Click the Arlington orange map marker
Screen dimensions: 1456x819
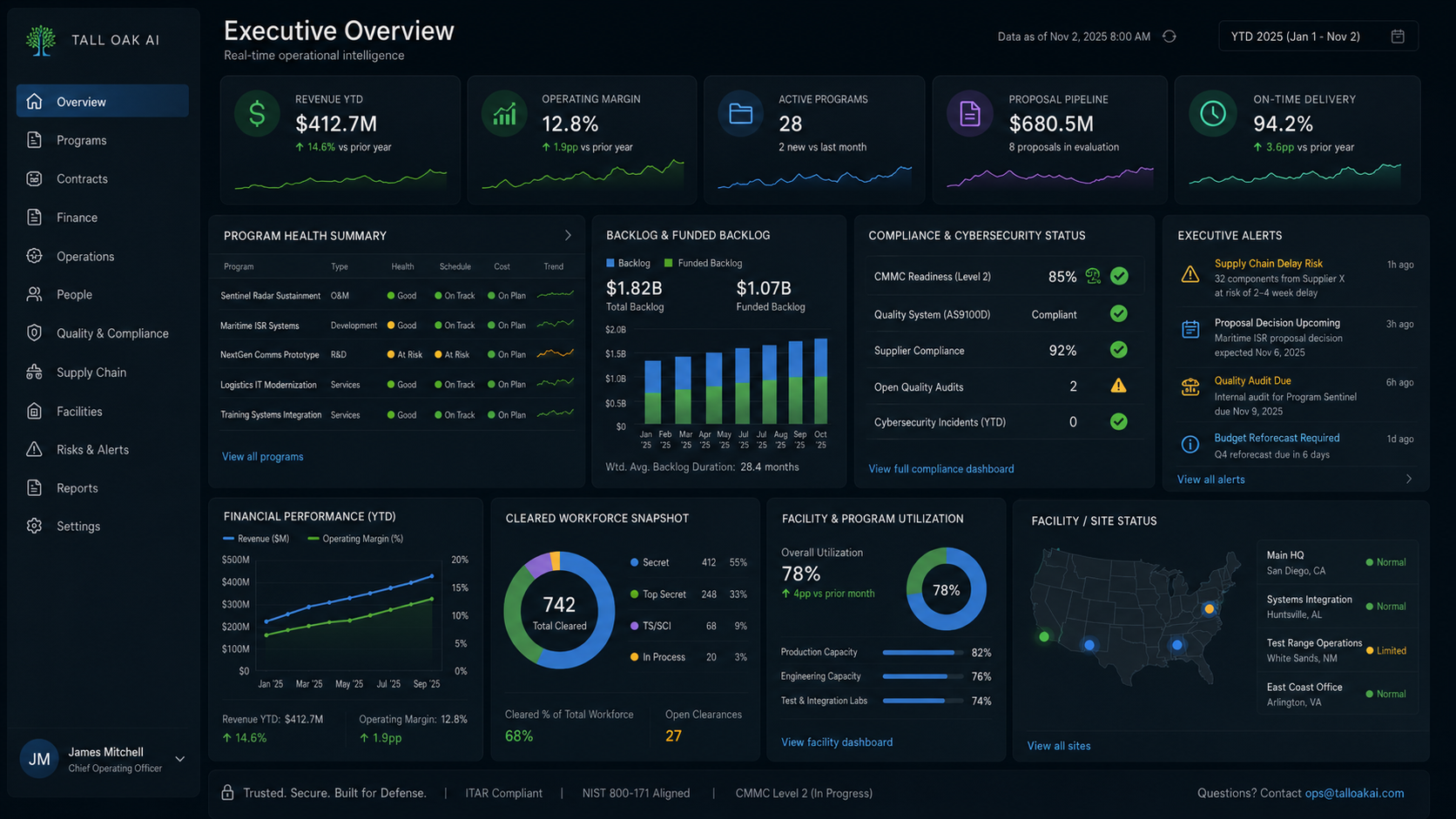1209,609
